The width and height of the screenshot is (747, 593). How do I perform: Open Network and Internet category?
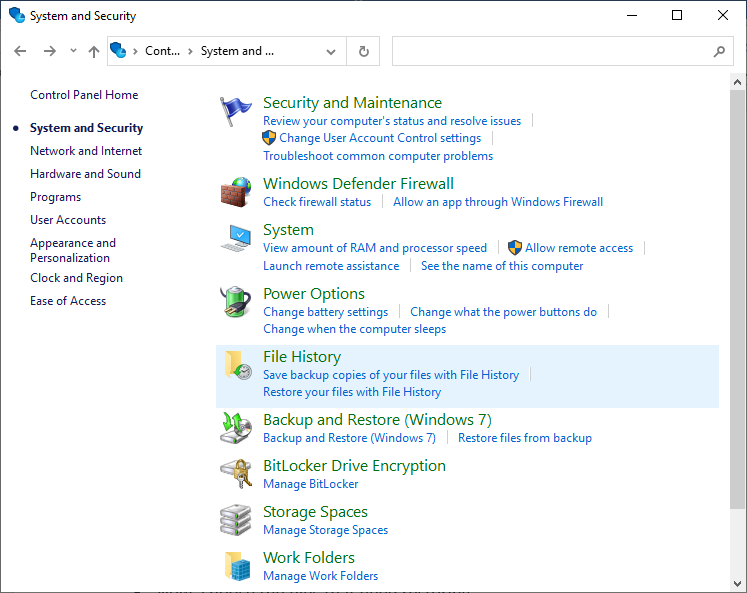coord(86,151)
